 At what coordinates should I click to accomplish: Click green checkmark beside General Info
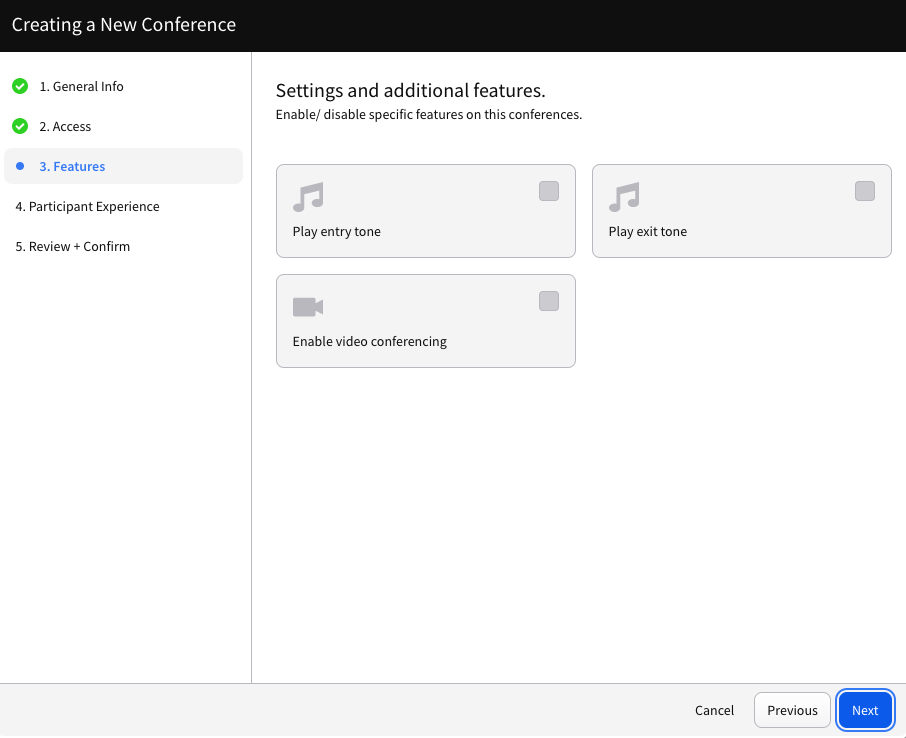coord(20,86)
